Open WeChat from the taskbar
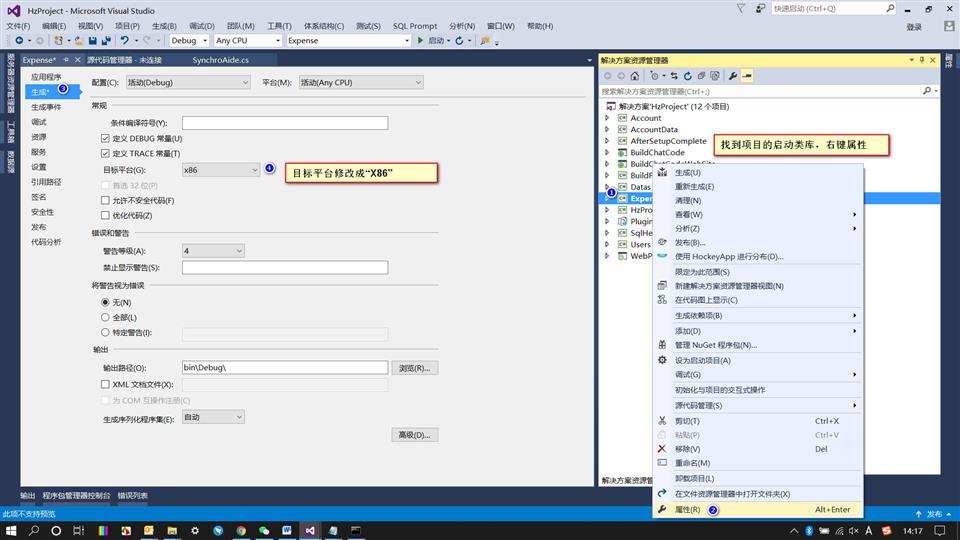The image size is (960, 540). point(264,531)
